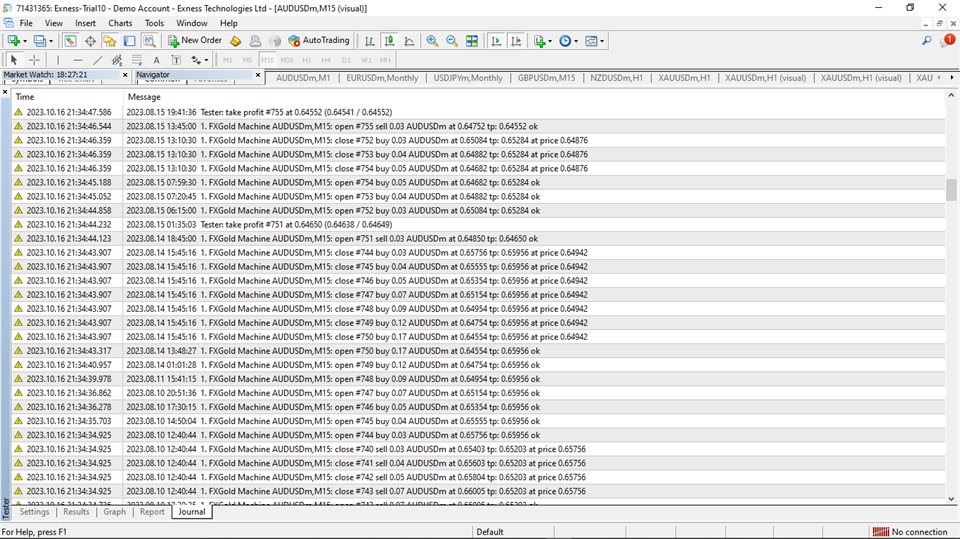
Task: Switch to the Graph tester tab
Action: tap(114, 512)
